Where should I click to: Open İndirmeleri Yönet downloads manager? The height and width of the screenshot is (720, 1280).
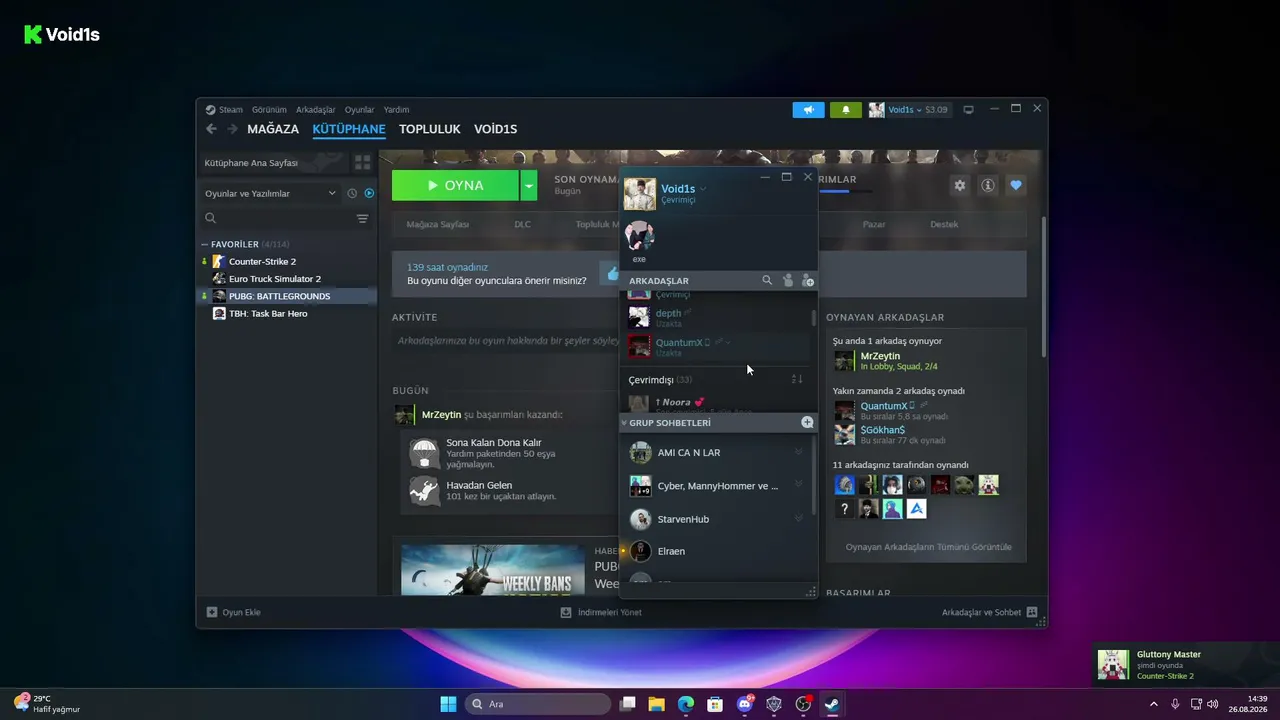tap(601, 612)
